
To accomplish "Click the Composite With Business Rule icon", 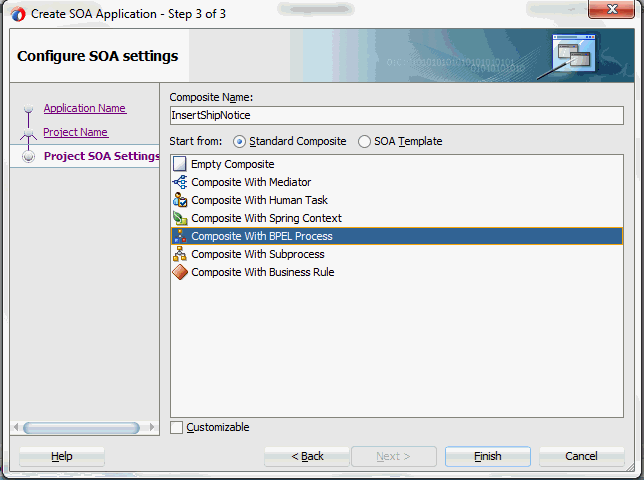I will click(179, 272).
